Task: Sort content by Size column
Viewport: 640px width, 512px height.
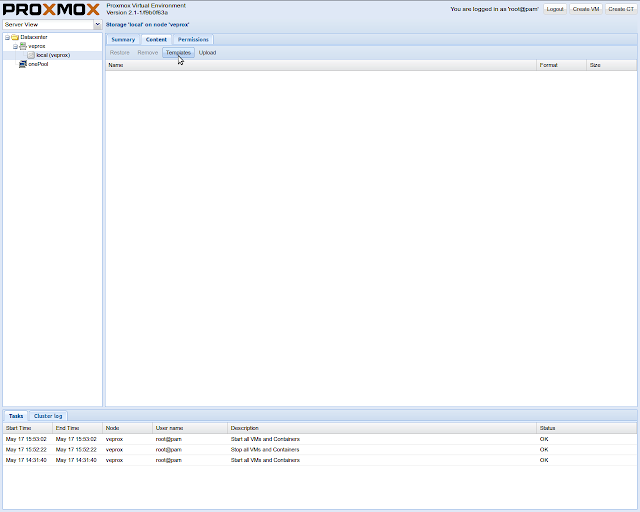Action: (x=611, y=65)
